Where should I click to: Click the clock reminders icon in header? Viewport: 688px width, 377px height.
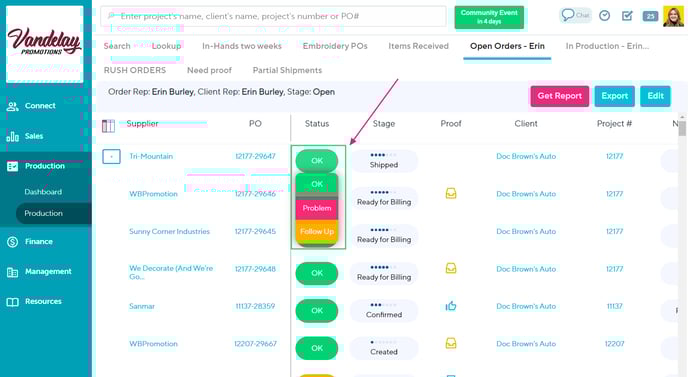coord(605,16)
